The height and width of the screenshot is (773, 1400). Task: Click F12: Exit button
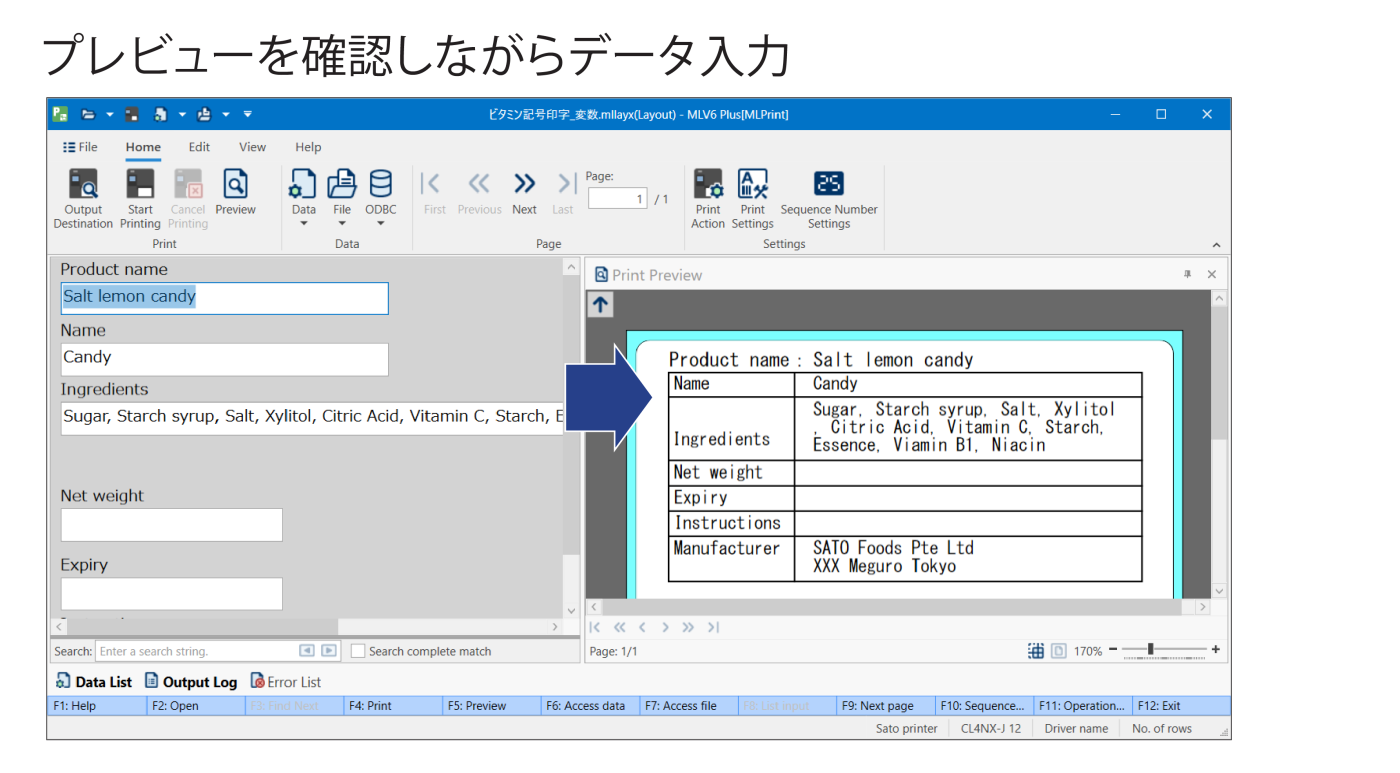click(x=1181, y=706)
